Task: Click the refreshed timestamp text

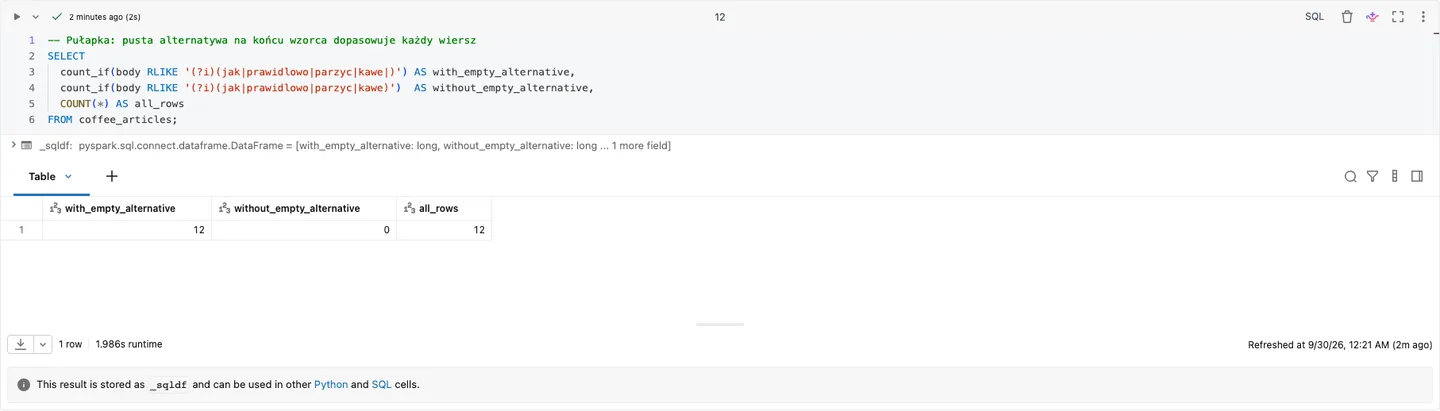Action: pyautogui.click(x=1340, y=344)
